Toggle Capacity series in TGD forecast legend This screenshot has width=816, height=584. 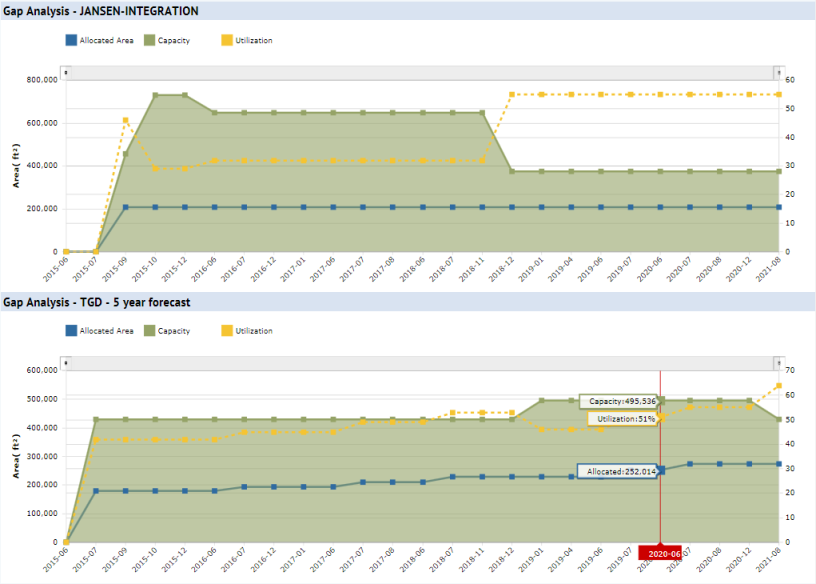[x=149, y=331]
